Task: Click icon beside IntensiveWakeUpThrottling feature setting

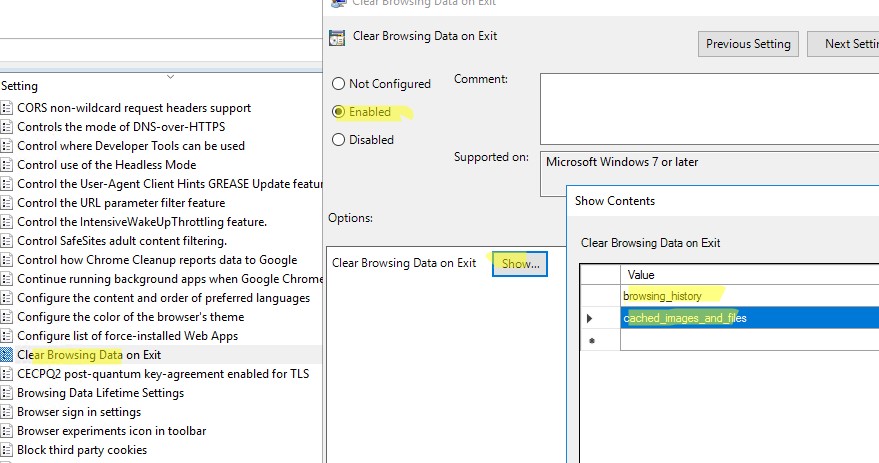Action: [x=6, y=222]
